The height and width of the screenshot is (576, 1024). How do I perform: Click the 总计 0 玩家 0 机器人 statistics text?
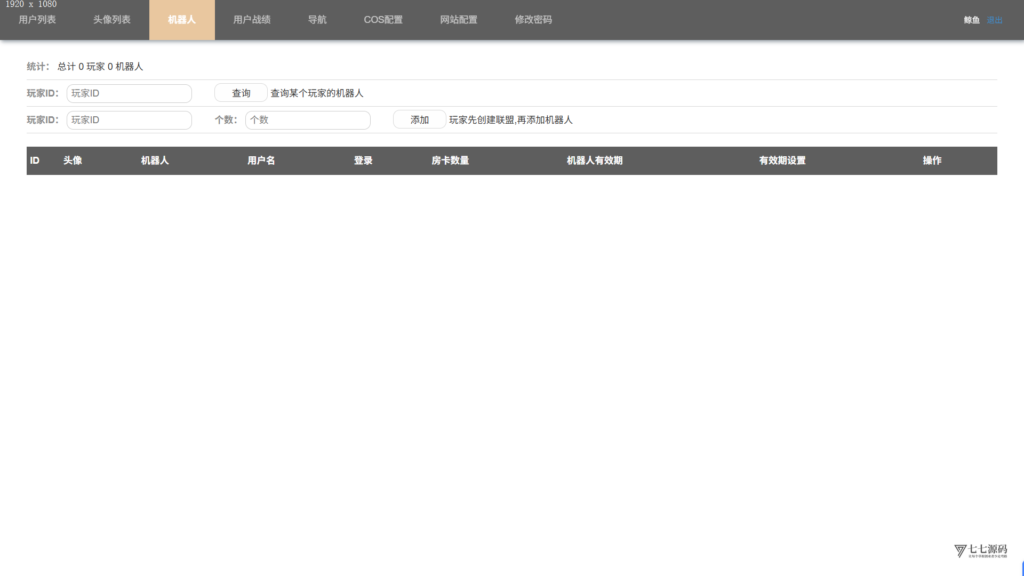click(x=100, y=67)
